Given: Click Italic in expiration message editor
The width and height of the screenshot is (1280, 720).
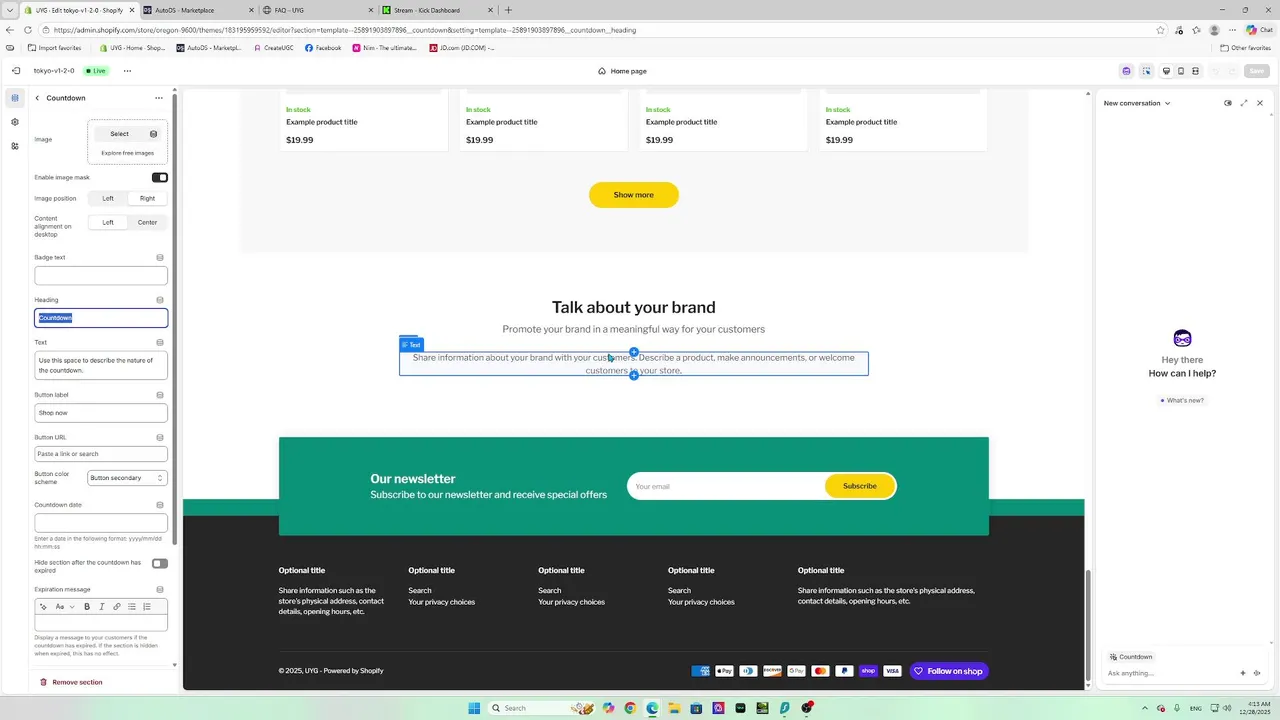Looking at the screenshot, I should pyautogui.click(x=101, y=606).
